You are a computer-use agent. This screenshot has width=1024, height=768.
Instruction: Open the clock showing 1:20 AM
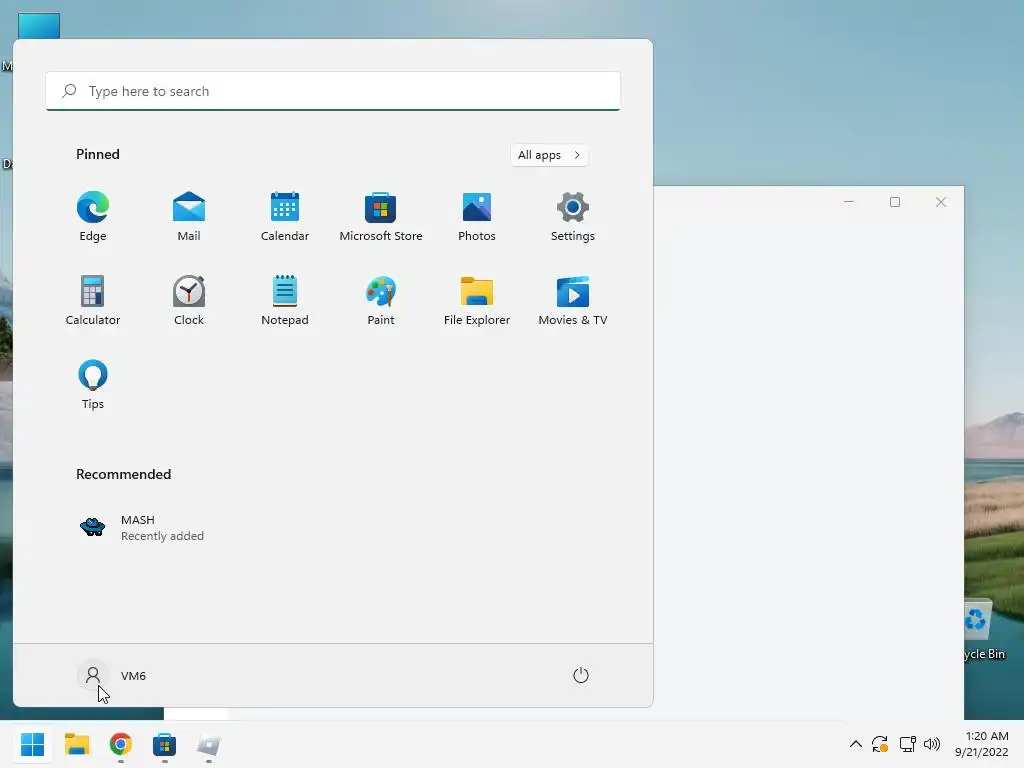click(982, 744)
